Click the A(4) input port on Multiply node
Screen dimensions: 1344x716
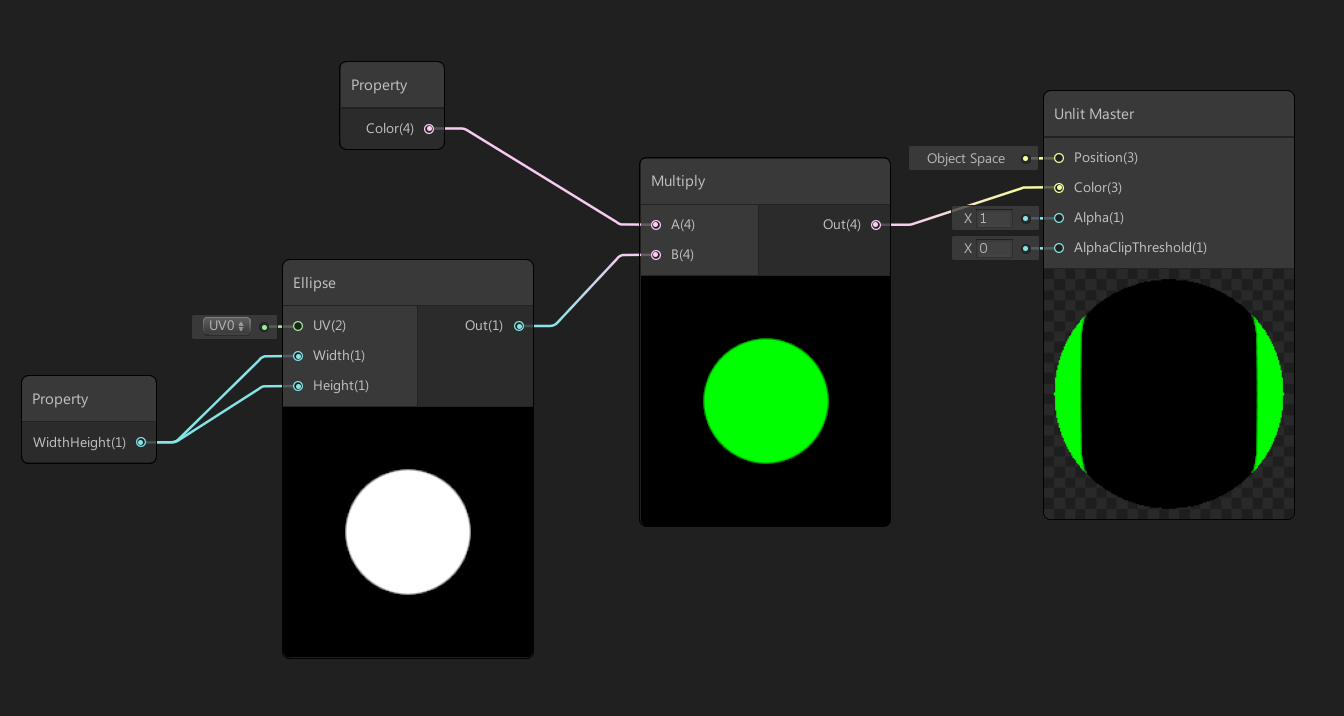point(655,224)
